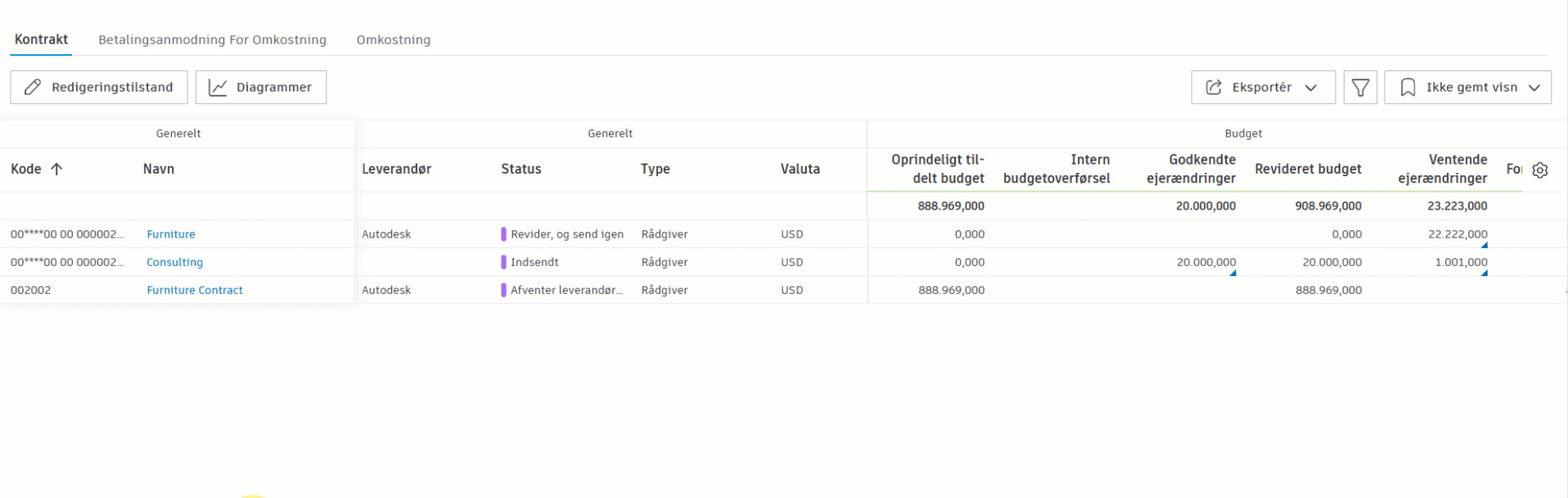Select the Kontrakt tab
The height and width of the screenshot is (498, 1568).
[x=41, y=40]
